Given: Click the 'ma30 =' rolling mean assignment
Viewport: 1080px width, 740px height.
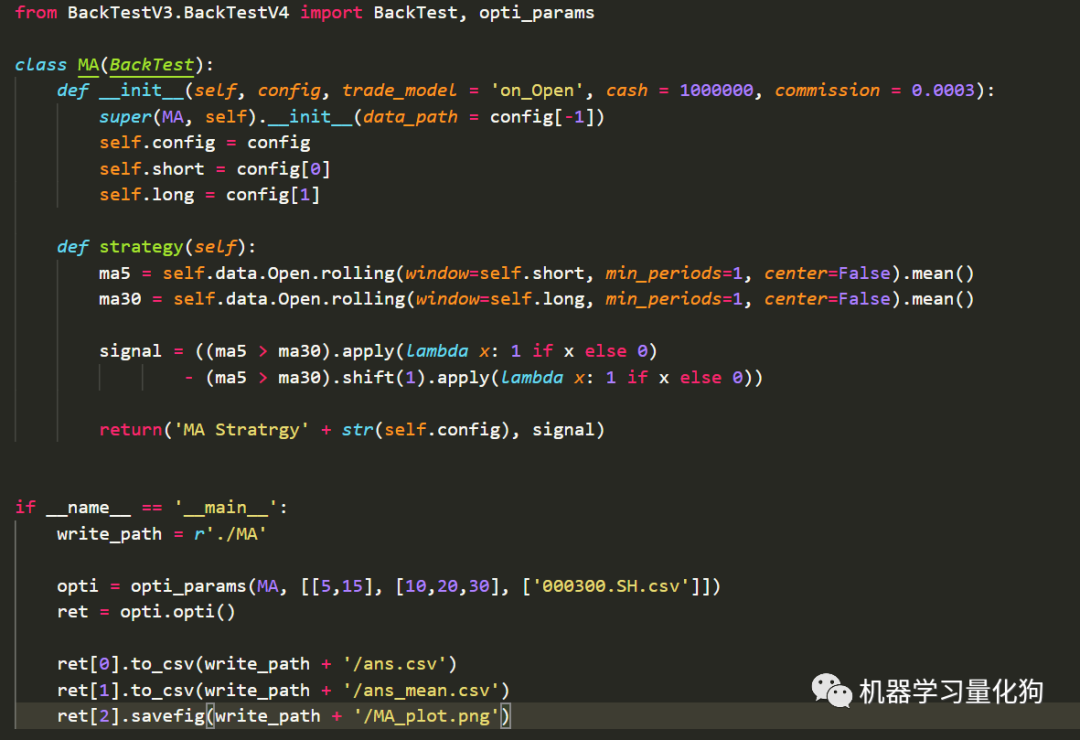Looking at the screenshot, I should pos(537,299).
